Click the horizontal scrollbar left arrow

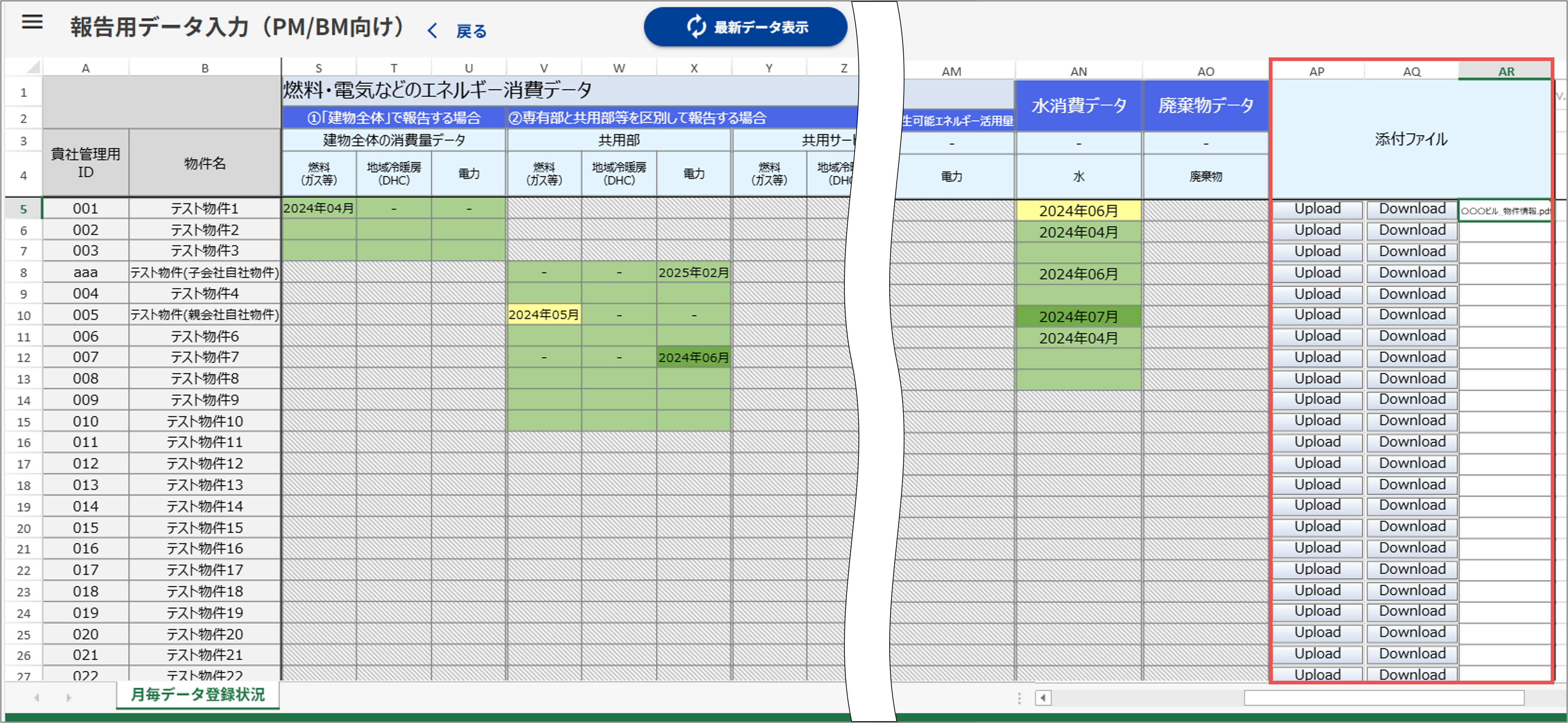[x=1043, y=697]
